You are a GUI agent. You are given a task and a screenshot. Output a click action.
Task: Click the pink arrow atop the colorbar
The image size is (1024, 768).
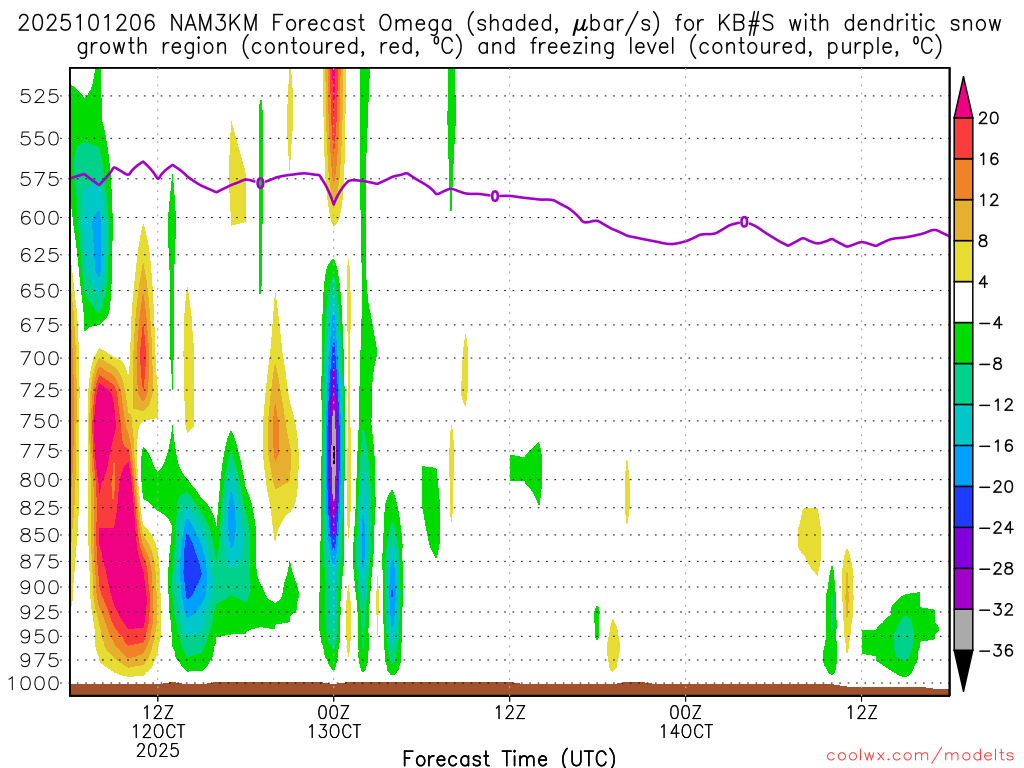[963, 98]
